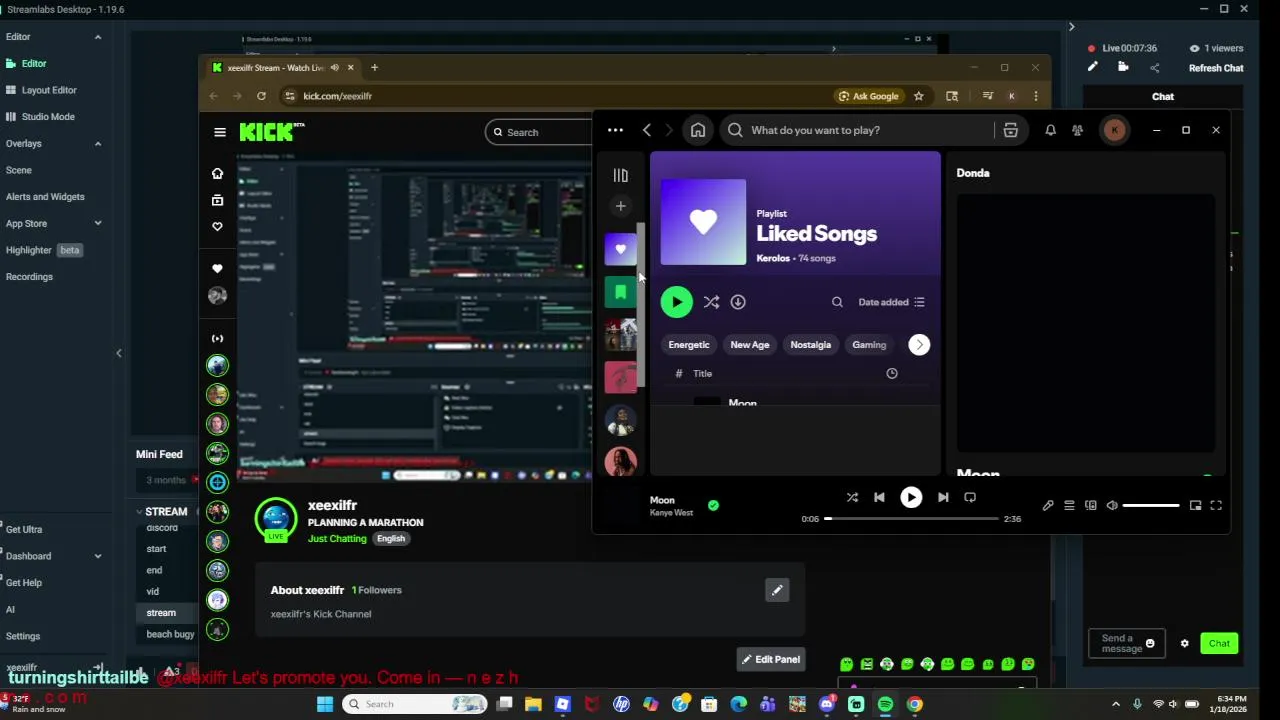The height and width of the screenshot is (720, 1280).
Task: Enable shuffle next to the green play button
Action: click(x=711, y=302)
